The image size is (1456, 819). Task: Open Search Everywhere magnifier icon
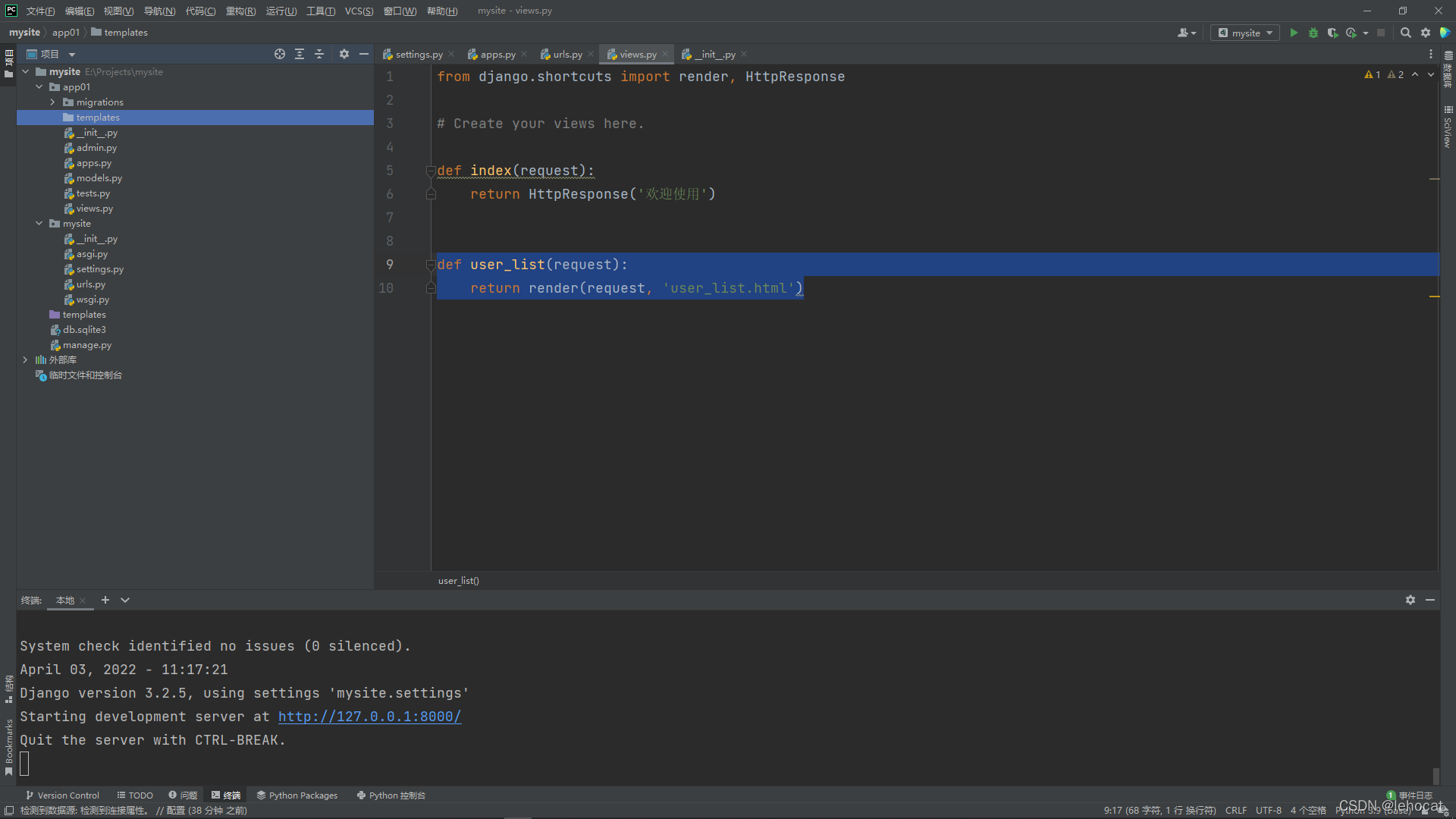1405,33
